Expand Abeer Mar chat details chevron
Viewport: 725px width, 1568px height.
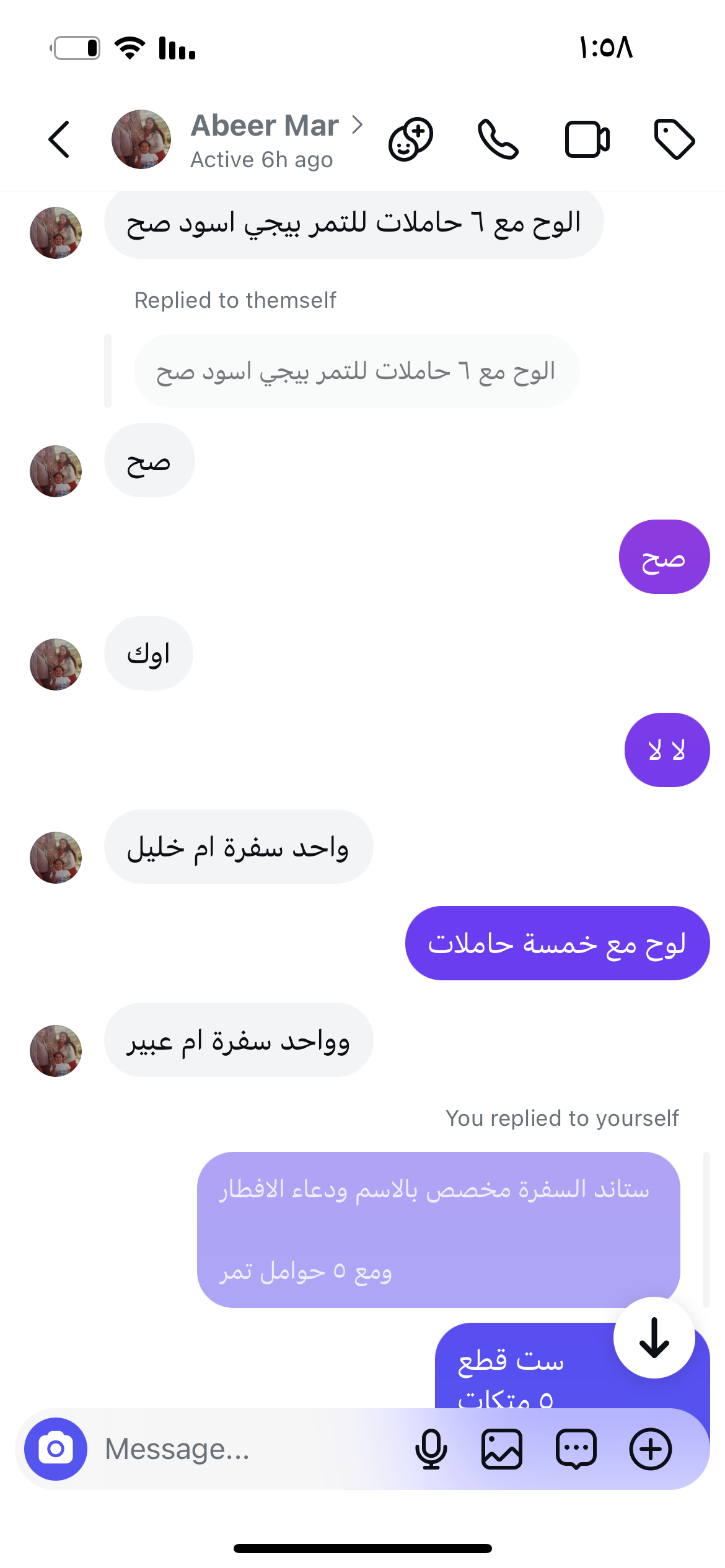[x=357, y=125]
